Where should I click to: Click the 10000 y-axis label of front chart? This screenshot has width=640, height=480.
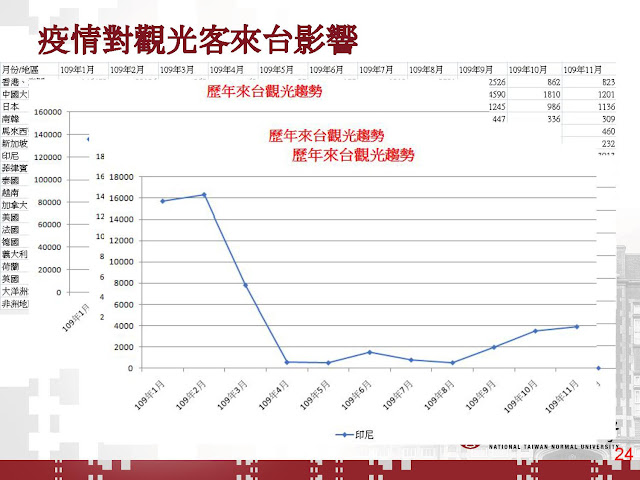[121, 262]
